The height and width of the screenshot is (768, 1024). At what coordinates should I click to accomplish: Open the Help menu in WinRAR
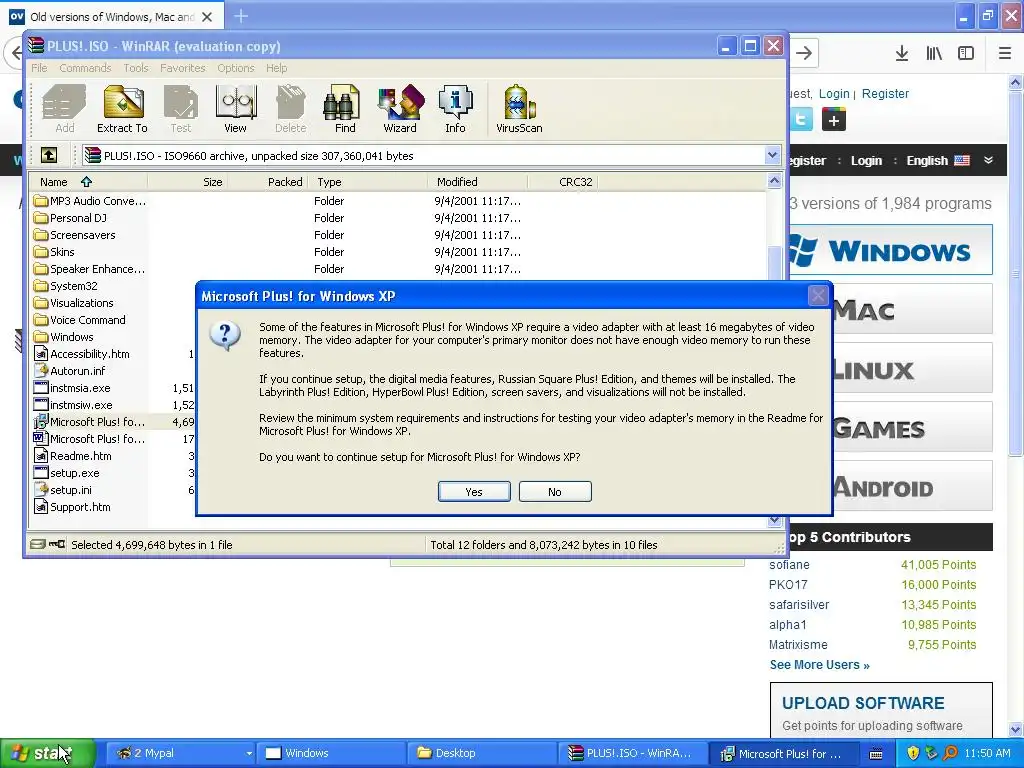click(x=276, y=68)
